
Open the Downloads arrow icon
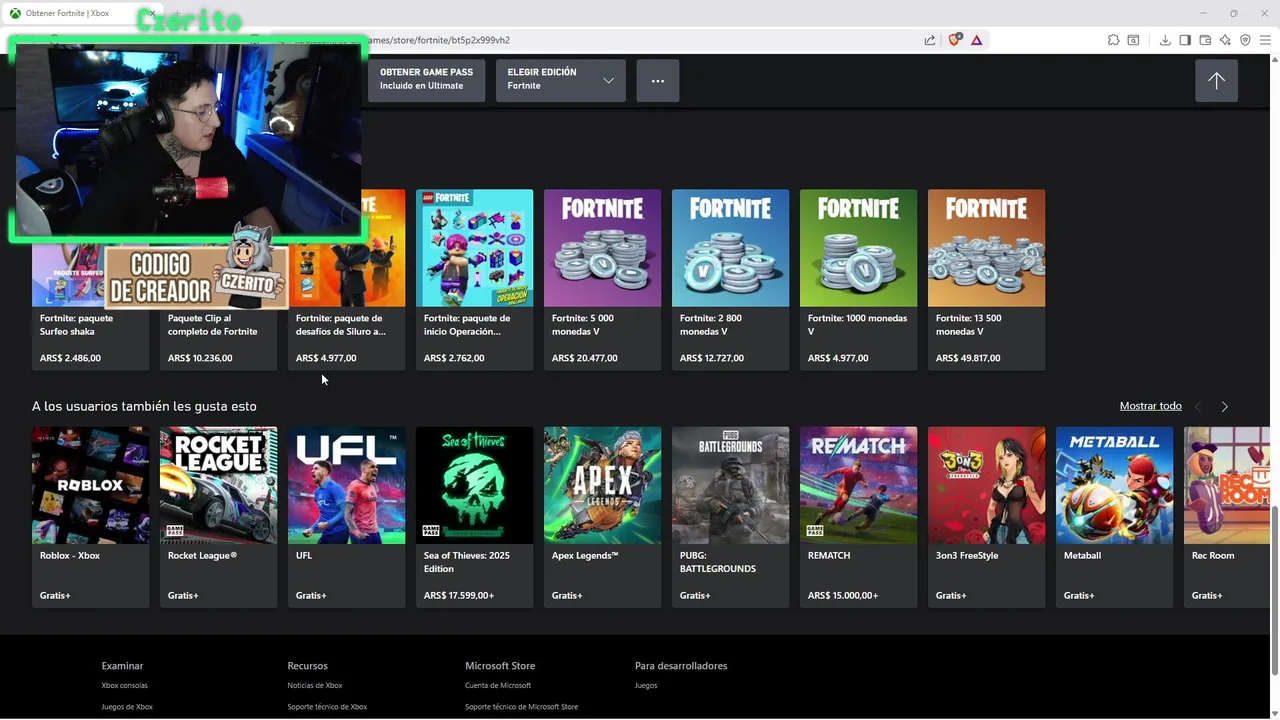pyautogui.click(x=1165, y=40)
